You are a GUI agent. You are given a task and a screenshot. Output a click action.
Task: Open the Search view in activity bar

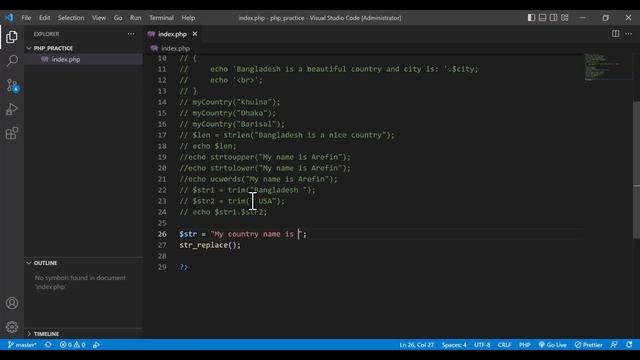12,61
